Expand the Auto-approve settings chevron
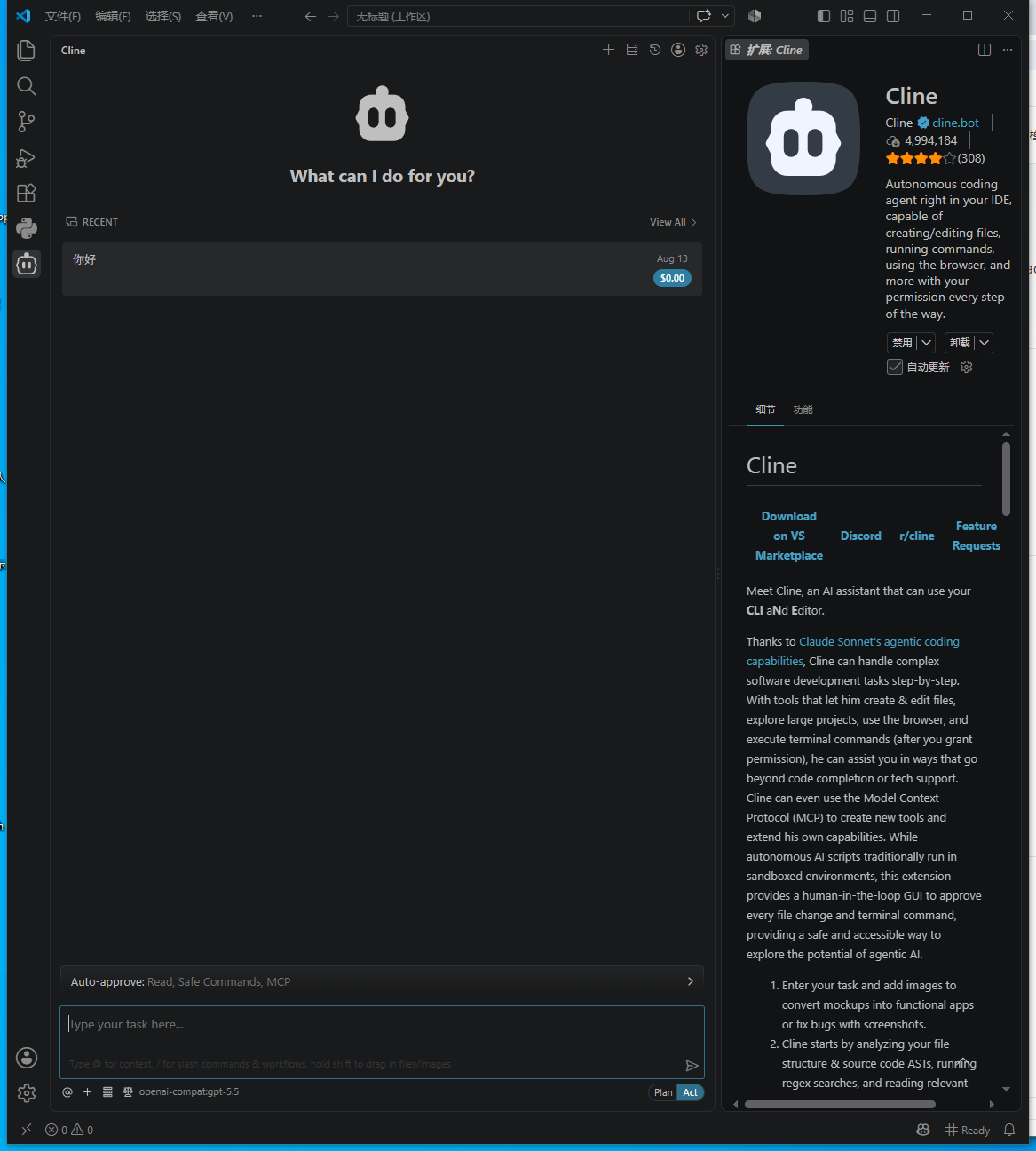Viewport: 1036px width, 1151px height. coord(691,981)
